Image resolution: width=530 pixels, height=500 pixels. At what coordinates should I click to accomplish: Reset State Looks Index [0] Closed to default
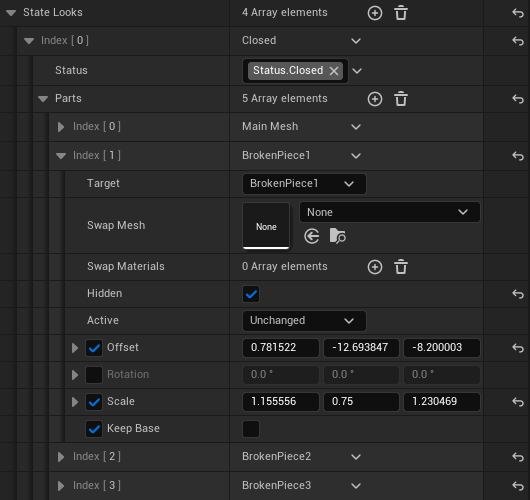[x=518, y=41]
